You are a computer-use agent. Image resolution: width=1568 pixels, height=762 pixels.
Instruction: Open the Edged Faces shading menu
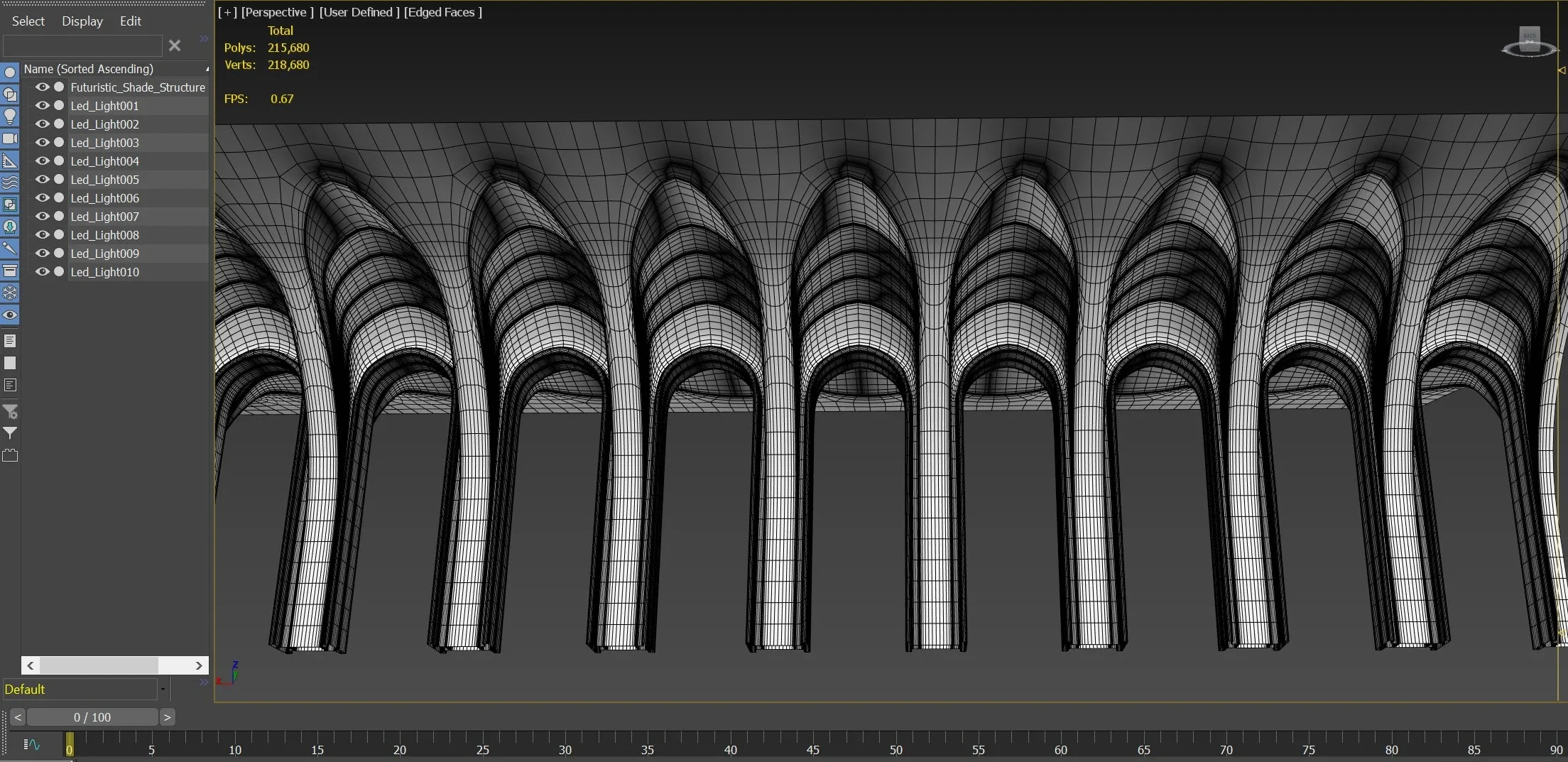[x=442, y=12]
